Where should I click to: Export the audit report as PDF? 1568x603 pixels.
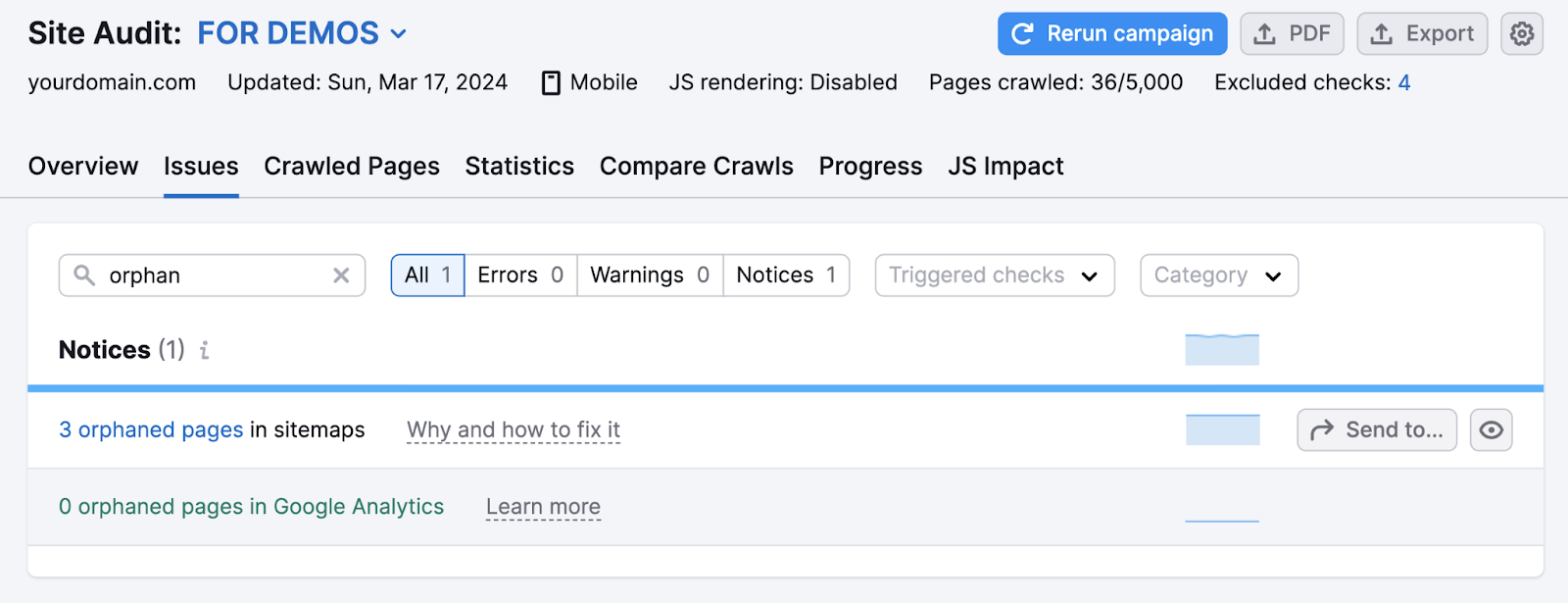[x=1291, y=32]
